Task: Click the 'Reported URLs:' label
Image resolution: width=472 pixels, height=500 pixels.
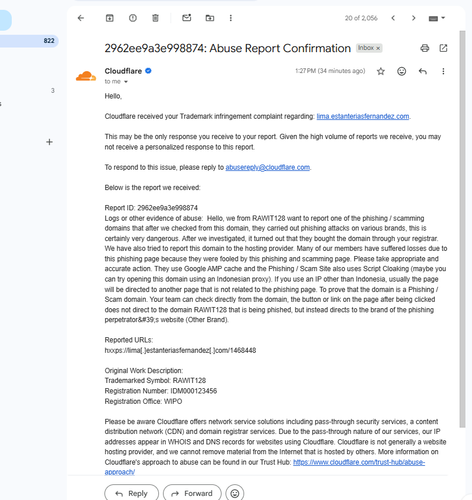Action: point(129,340)
